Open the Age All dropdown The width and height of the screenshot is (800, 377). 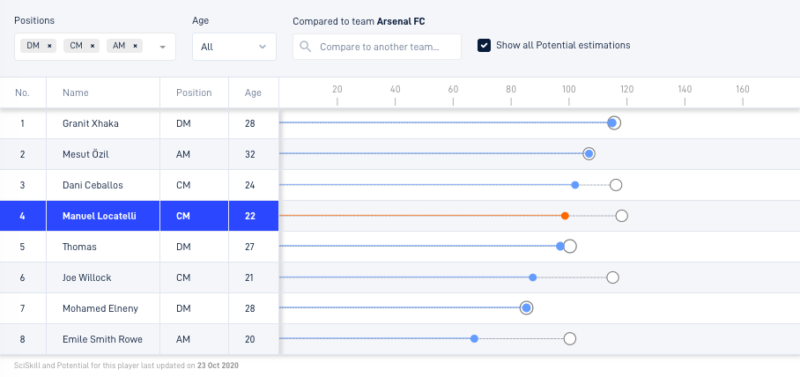tap(234, 47)
